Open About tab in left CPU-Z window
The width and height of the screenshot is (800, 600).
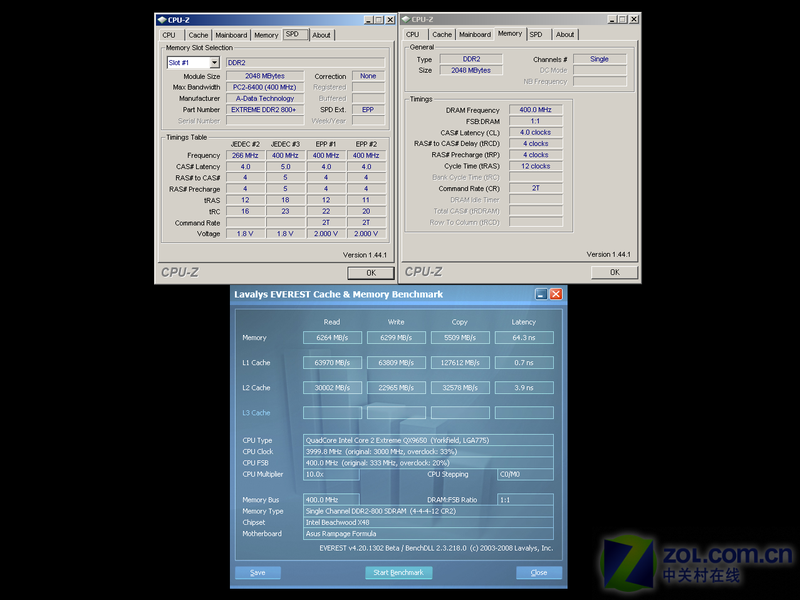pos(321,35)
